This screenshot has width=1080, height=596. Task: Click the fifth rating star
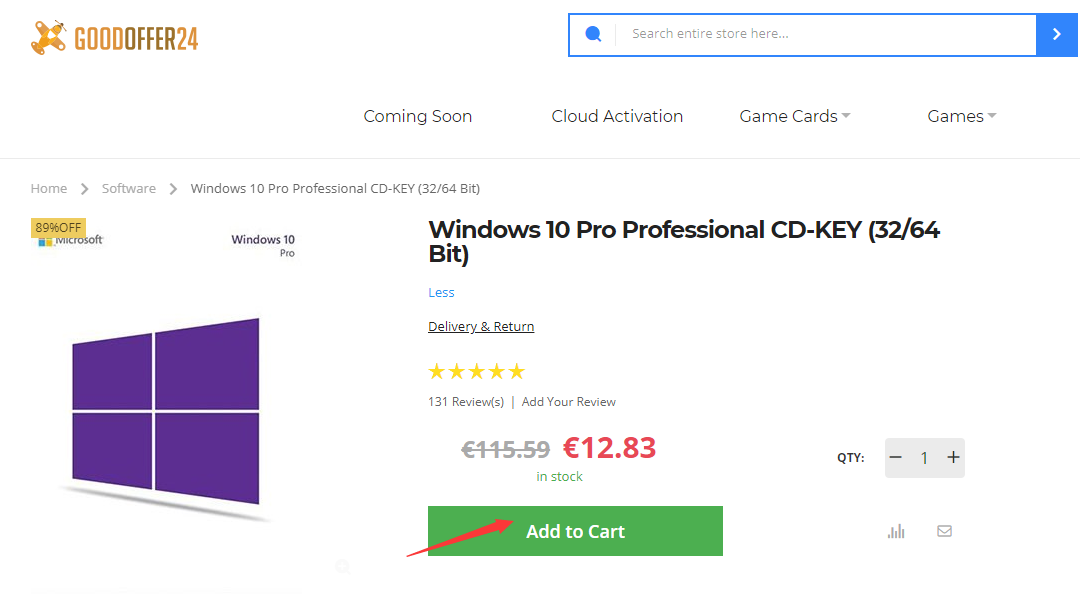pyautogui.click(x=518, y=371)
